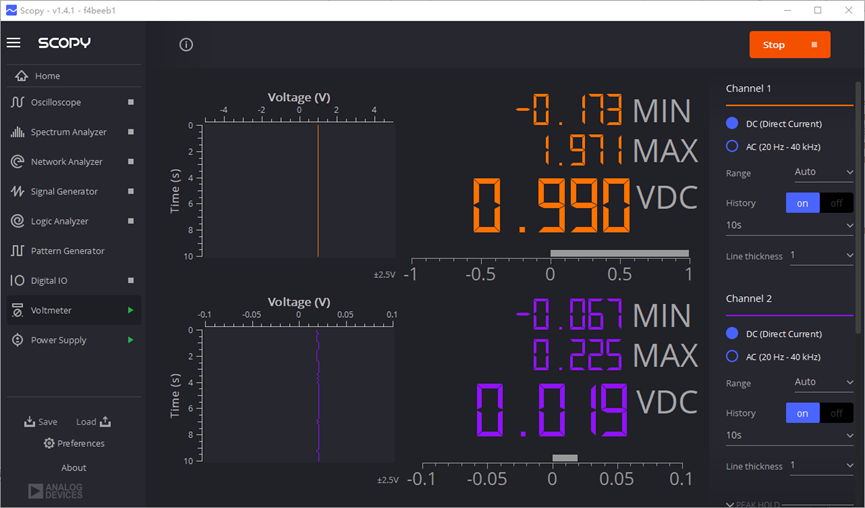This screenshot has height=508, width=865.
Task: Click the Power Supply icon
Action: [18, 340]
